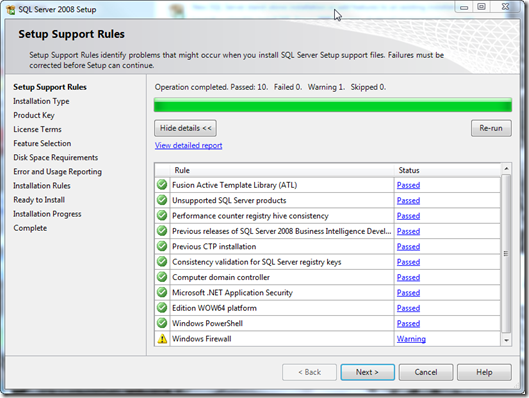This screenshot has width=529, height=398.
Task: Collapse the list with Hide details button
Action: (185, 128)
